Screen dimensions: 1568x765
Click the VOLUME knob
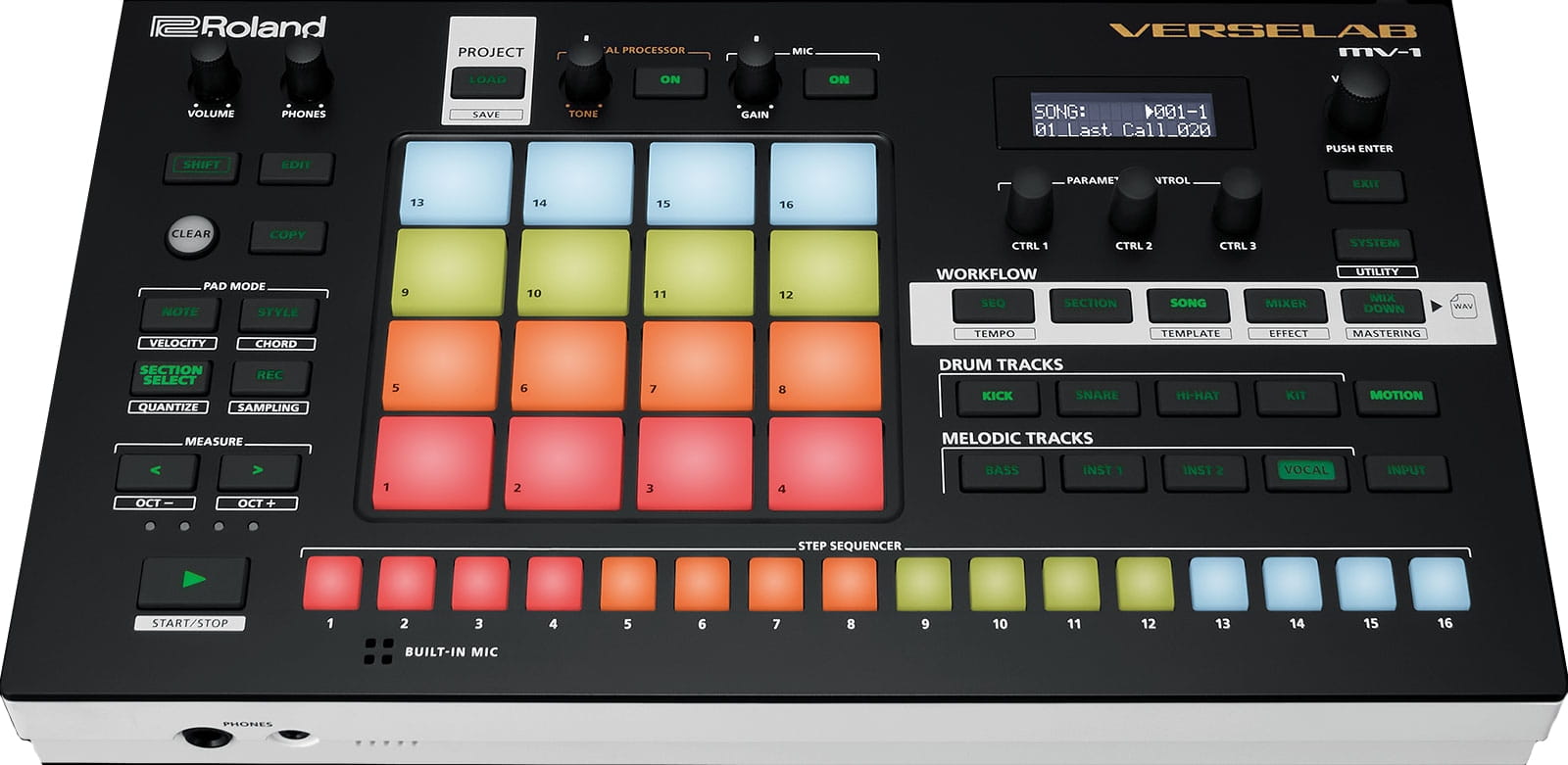[212, 71]
